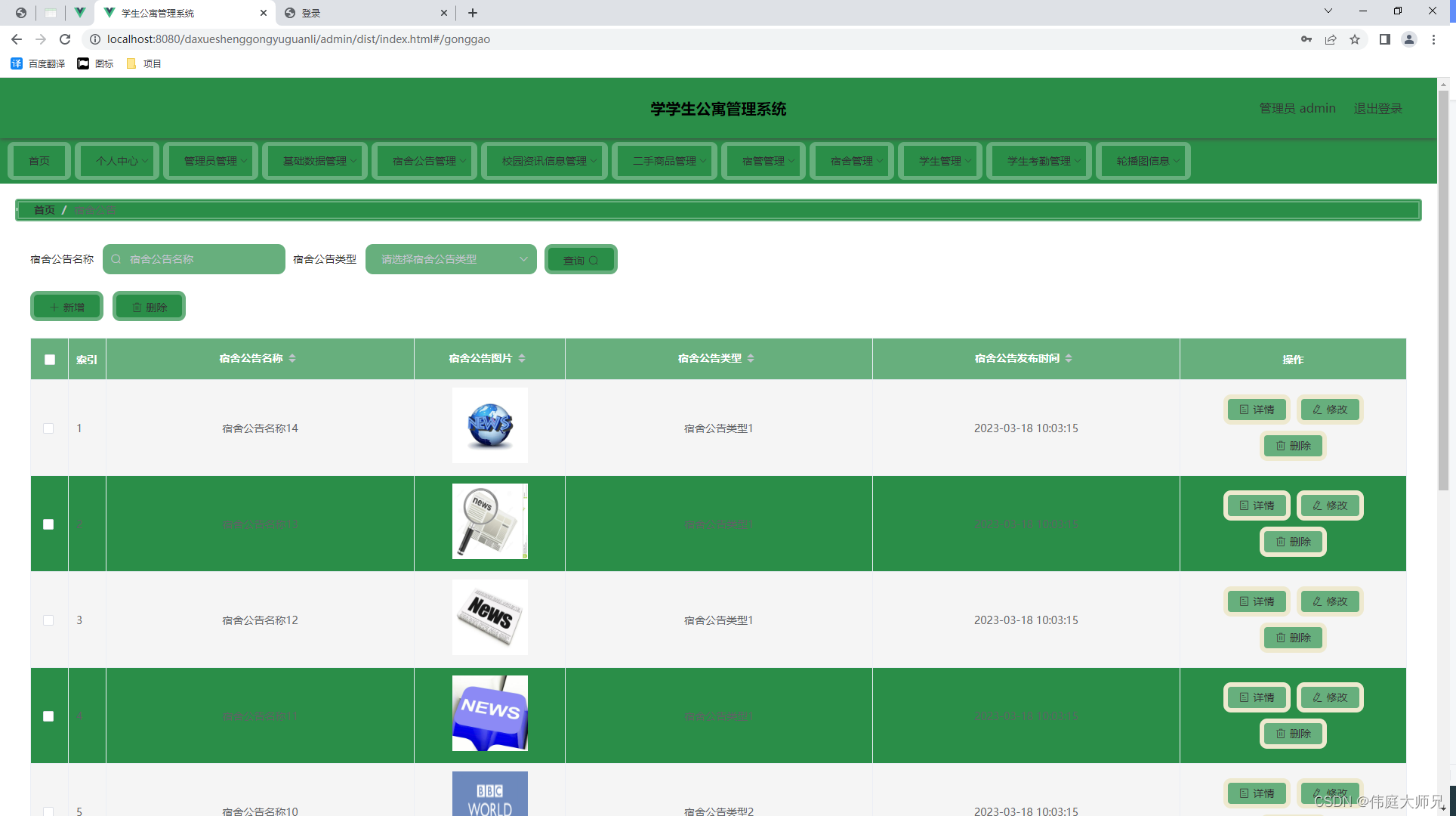Click the folded News paper thumbnail in row 3
1456x816 pixels.
[490, 617]
